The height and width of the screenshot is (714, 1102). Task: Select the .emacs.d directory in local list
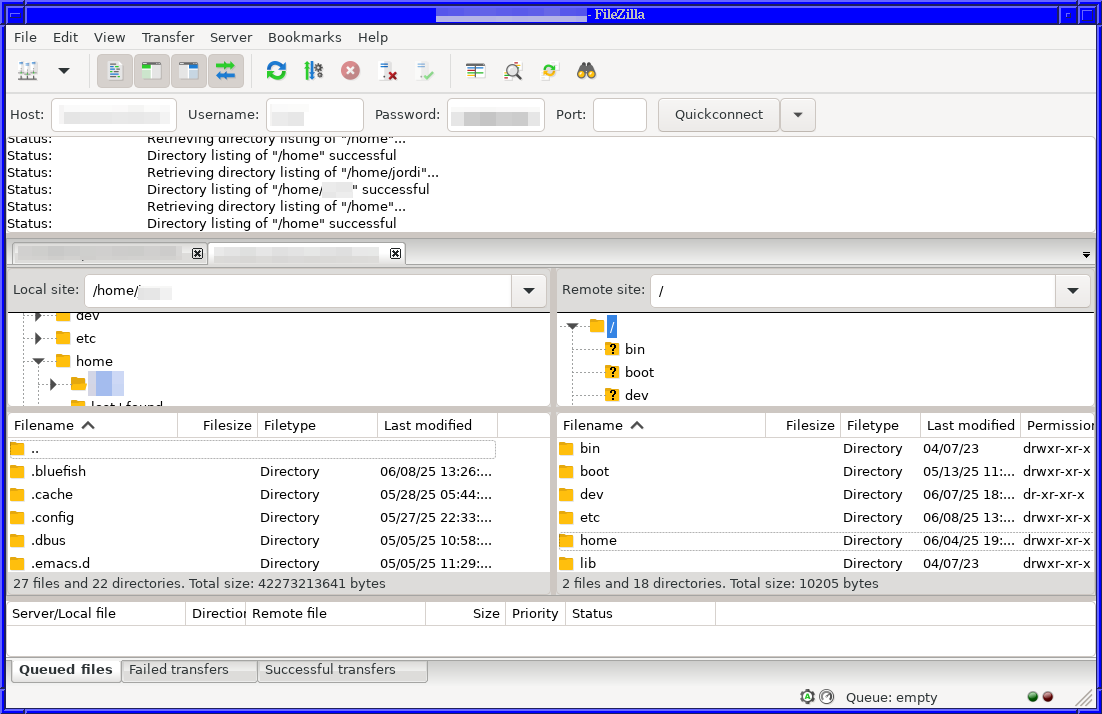(x=253, y=564)
